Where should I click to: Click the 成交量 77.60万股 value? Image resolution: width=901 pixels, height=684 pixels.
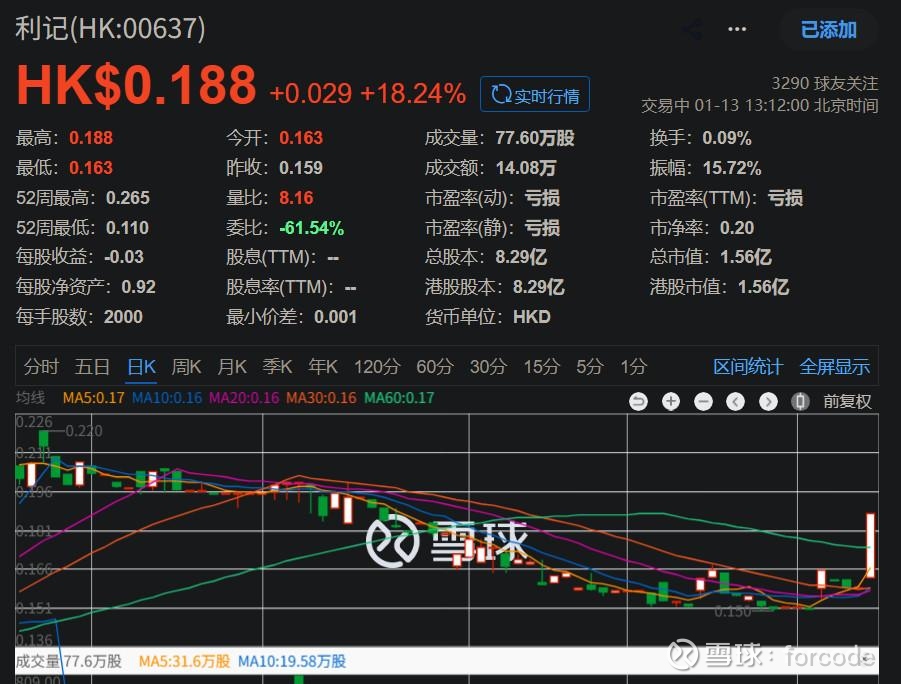[x=535, y=138]
